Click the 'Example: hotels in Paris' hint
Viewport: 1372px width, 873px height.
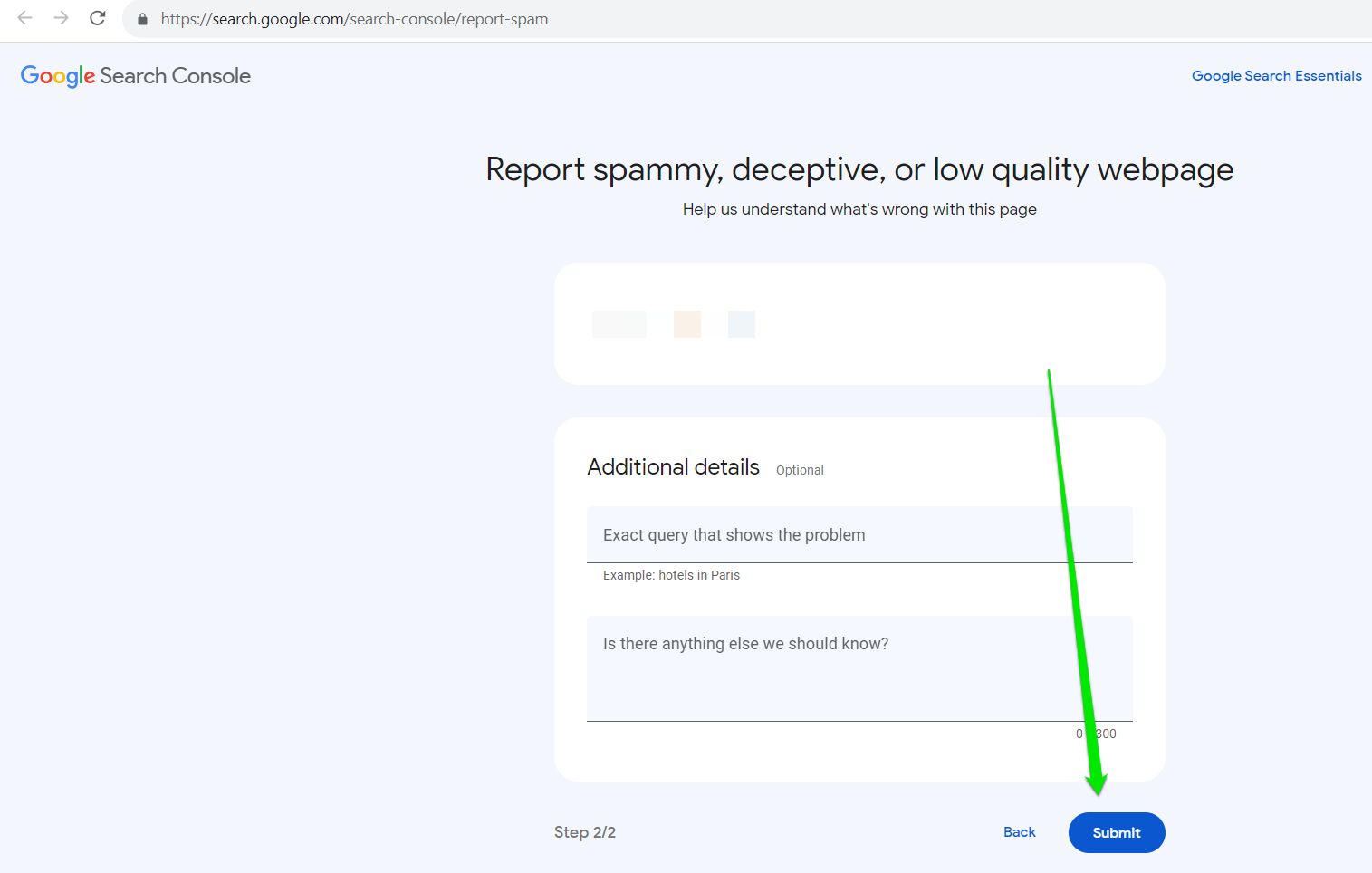tap(671, 575)
